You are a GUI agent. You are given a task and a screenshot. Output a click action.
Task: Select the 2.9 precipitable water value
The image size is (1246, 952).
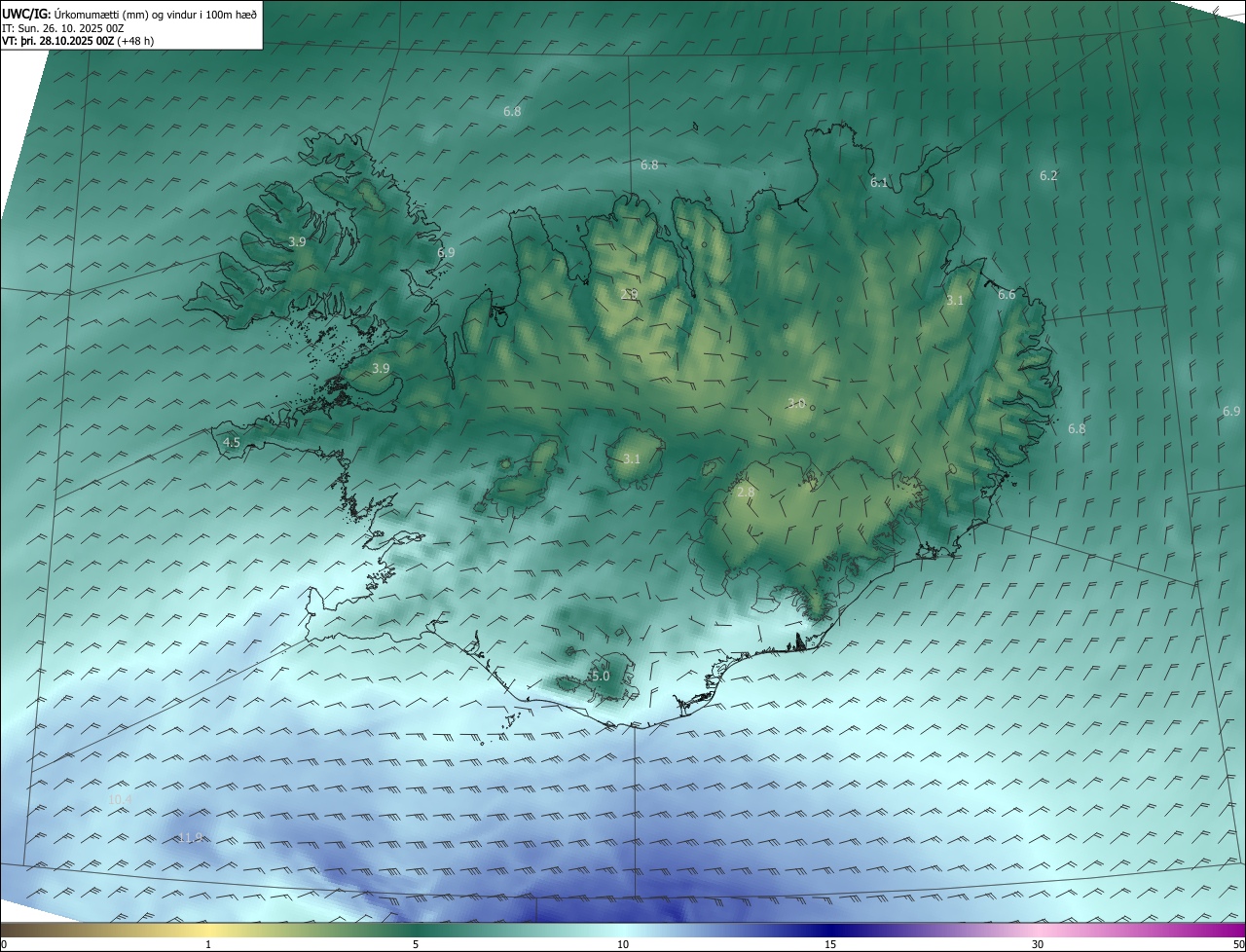(629, 294)
